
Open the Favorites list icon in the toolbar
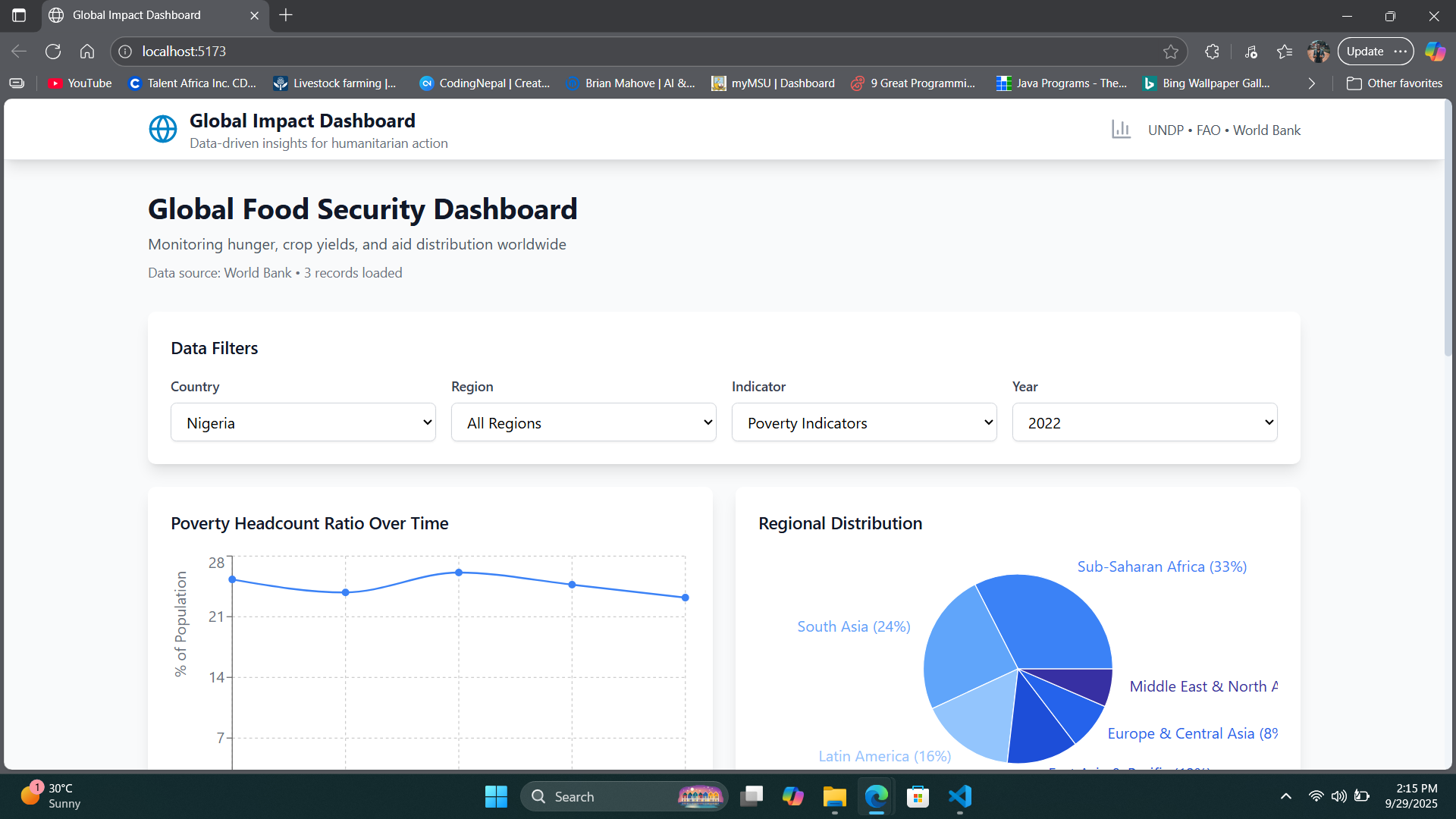coord(1285,52)
